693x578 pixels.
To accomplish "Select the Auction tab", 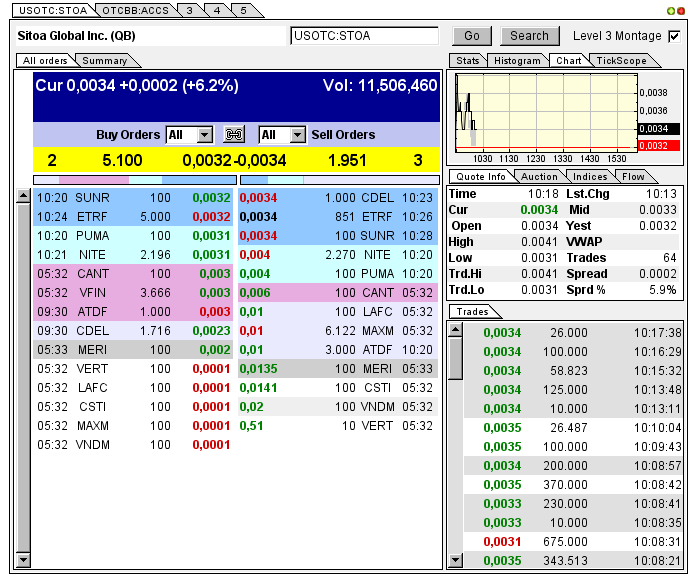I will 539,176.
